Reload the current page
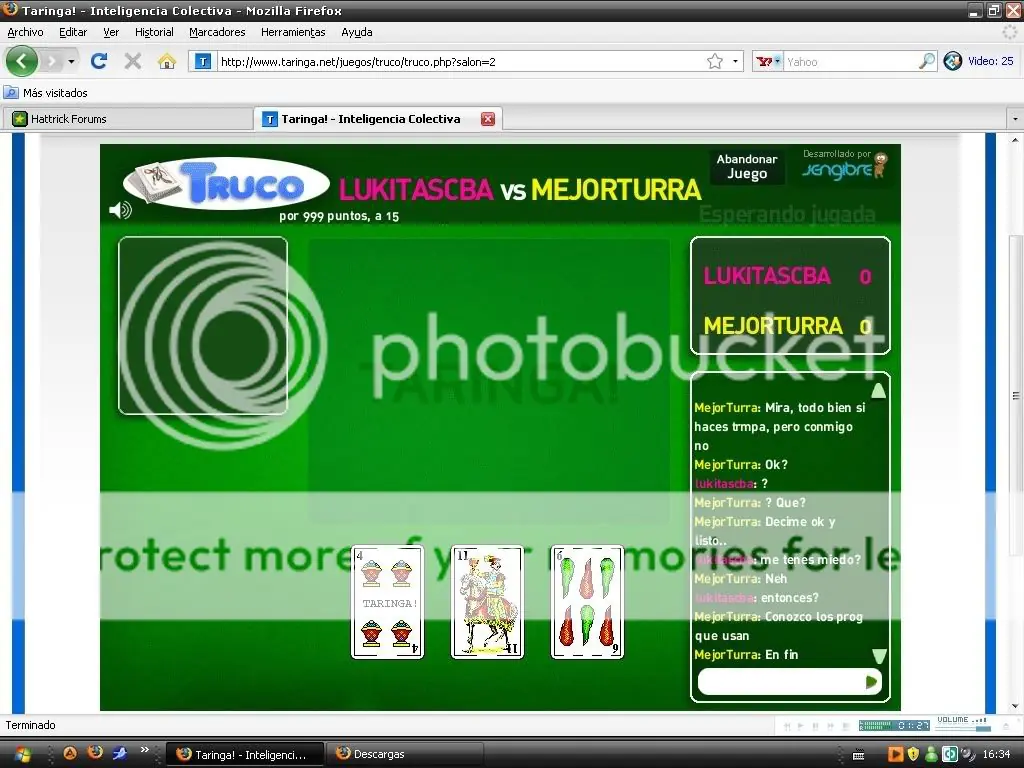 99,61
